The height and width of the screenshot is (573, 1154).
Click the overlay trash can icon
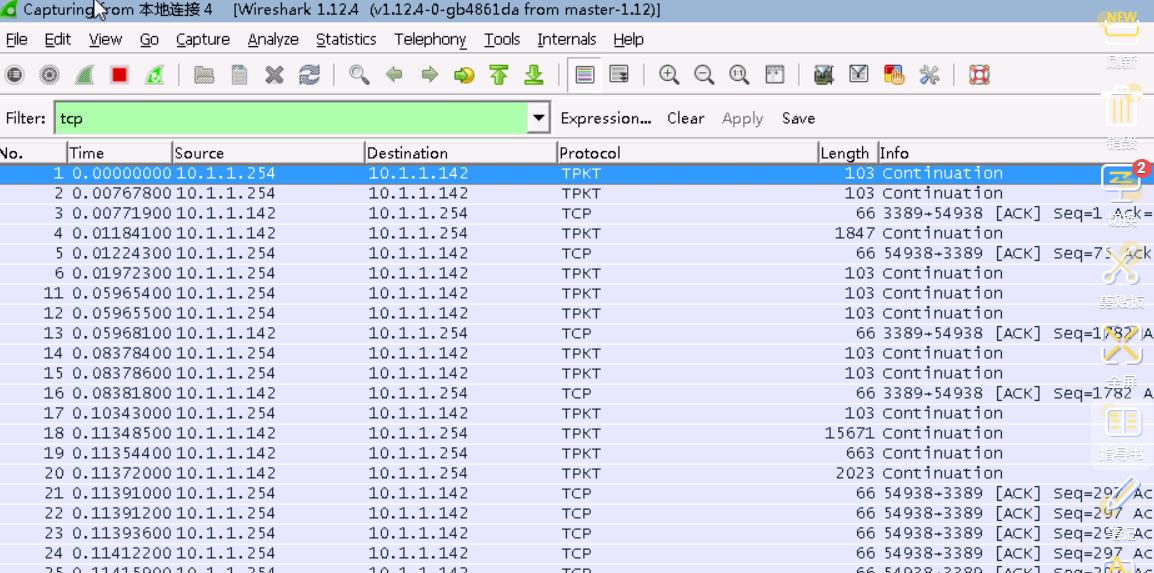click(1122, 108)
